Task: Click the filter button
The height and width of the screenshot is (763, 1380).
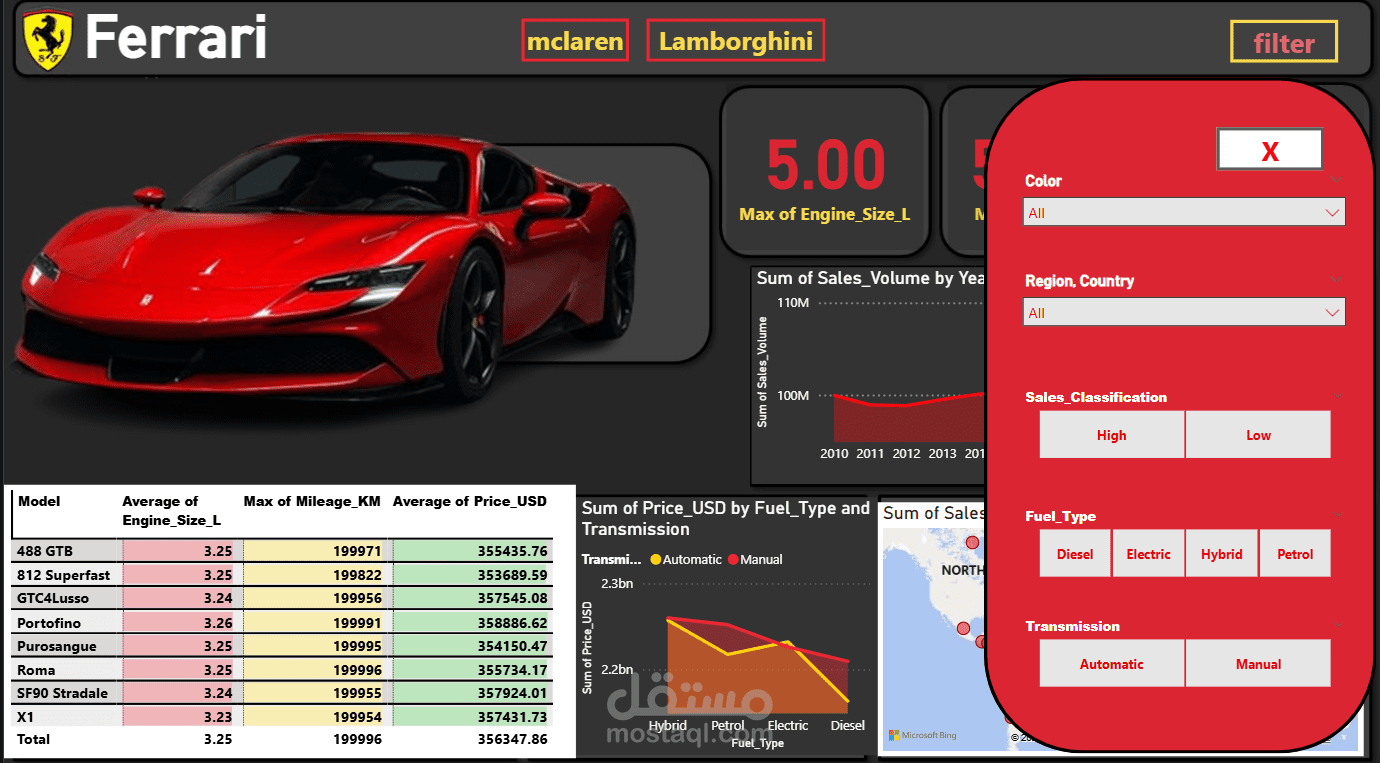Action: point(1284,43)
